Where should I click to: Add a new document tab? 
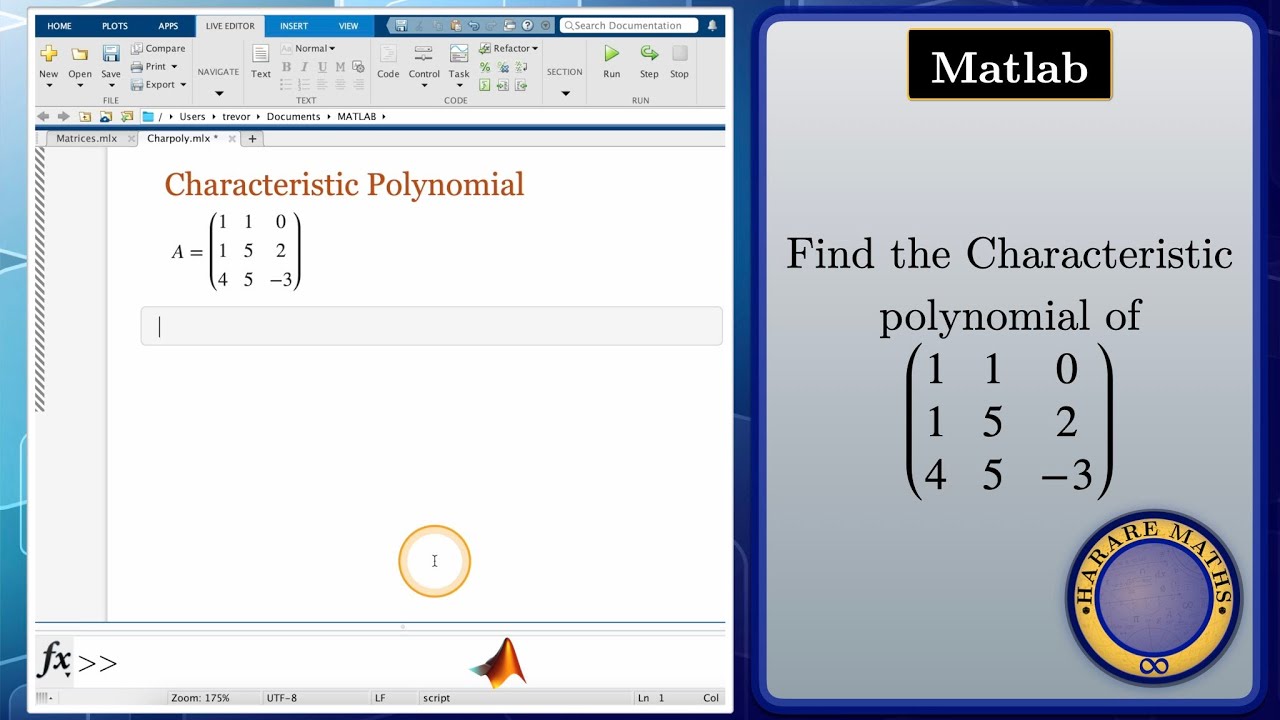point(252,139)
